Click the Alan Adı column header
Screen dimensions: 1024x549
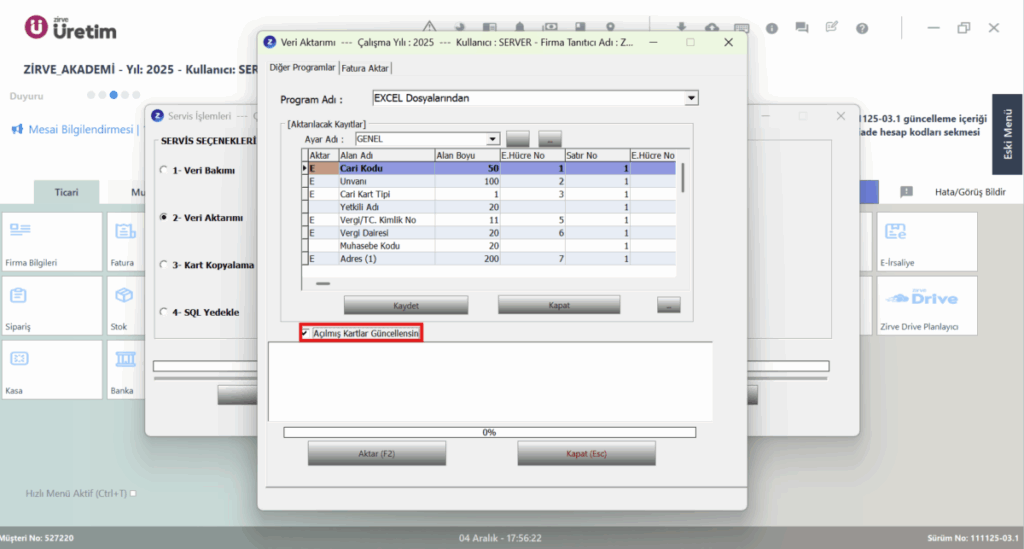[x=387, y=155]
